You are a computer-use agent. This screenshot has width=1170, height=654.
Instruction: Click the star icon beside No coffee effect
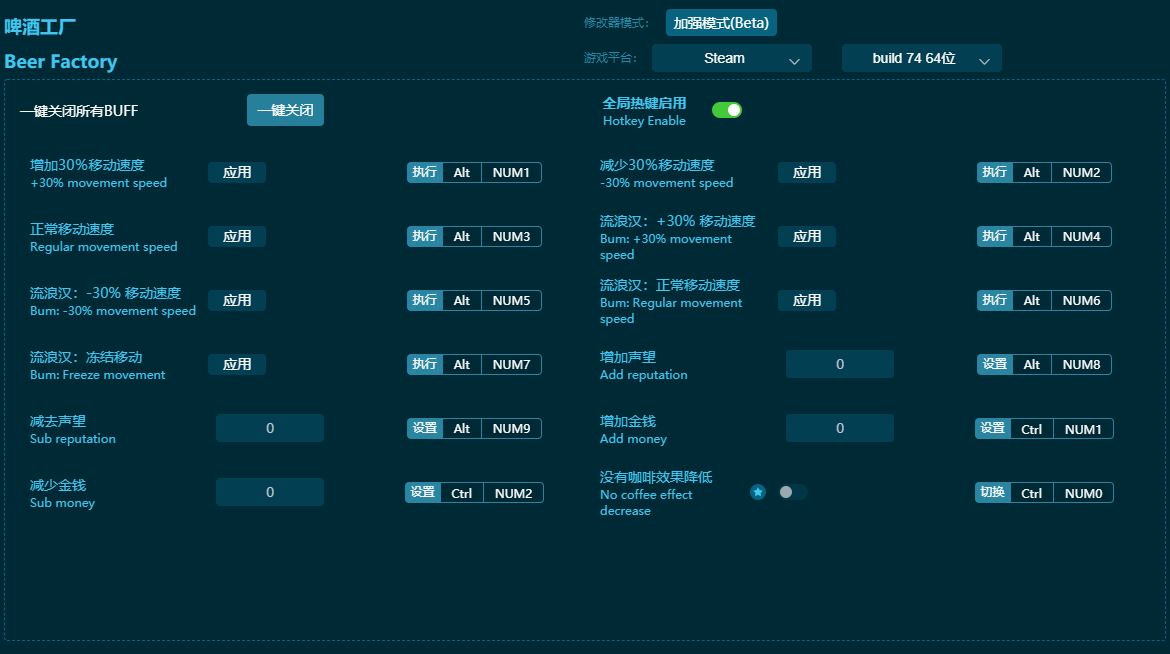[x=758, y=492]
